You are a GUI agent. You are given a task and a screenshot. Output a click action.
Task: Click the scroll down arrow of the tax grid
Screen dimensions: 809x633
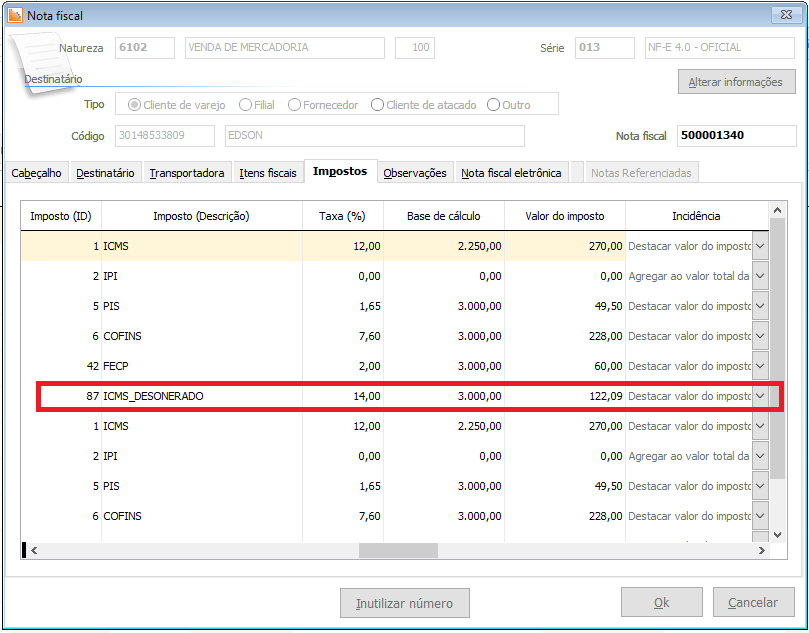pos(777,533)
